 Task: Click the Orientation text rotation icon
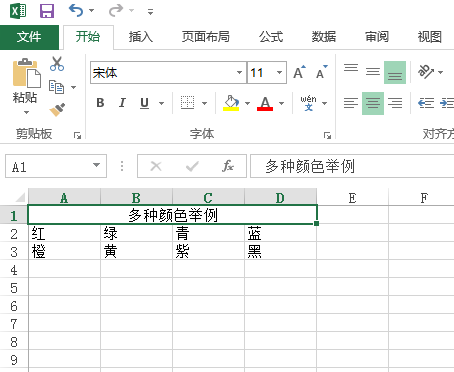point(426,71)
